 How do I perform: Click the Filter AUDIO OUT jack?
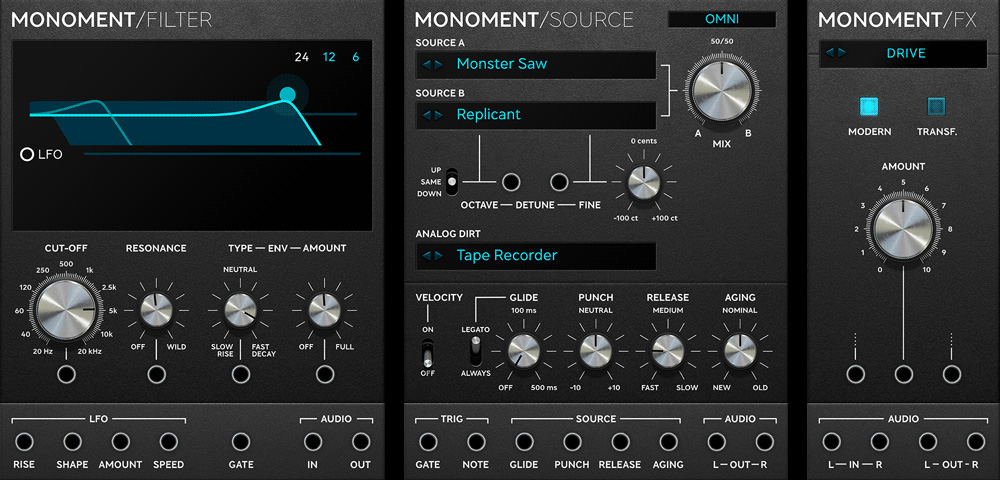pos(360,442)
